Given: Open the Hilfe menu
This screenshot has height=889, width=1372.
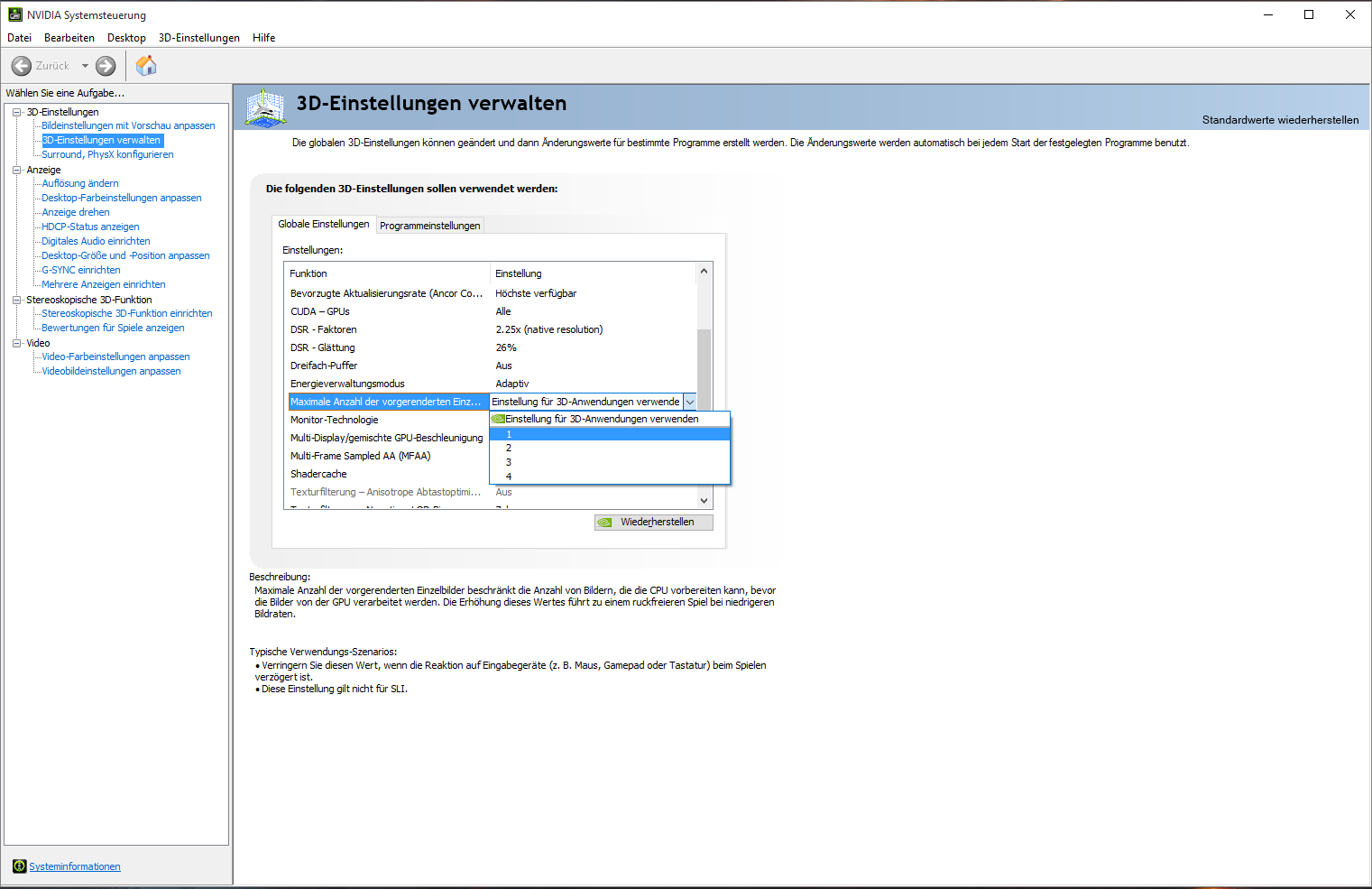Looking at the screenshot, I should point(264,38).
